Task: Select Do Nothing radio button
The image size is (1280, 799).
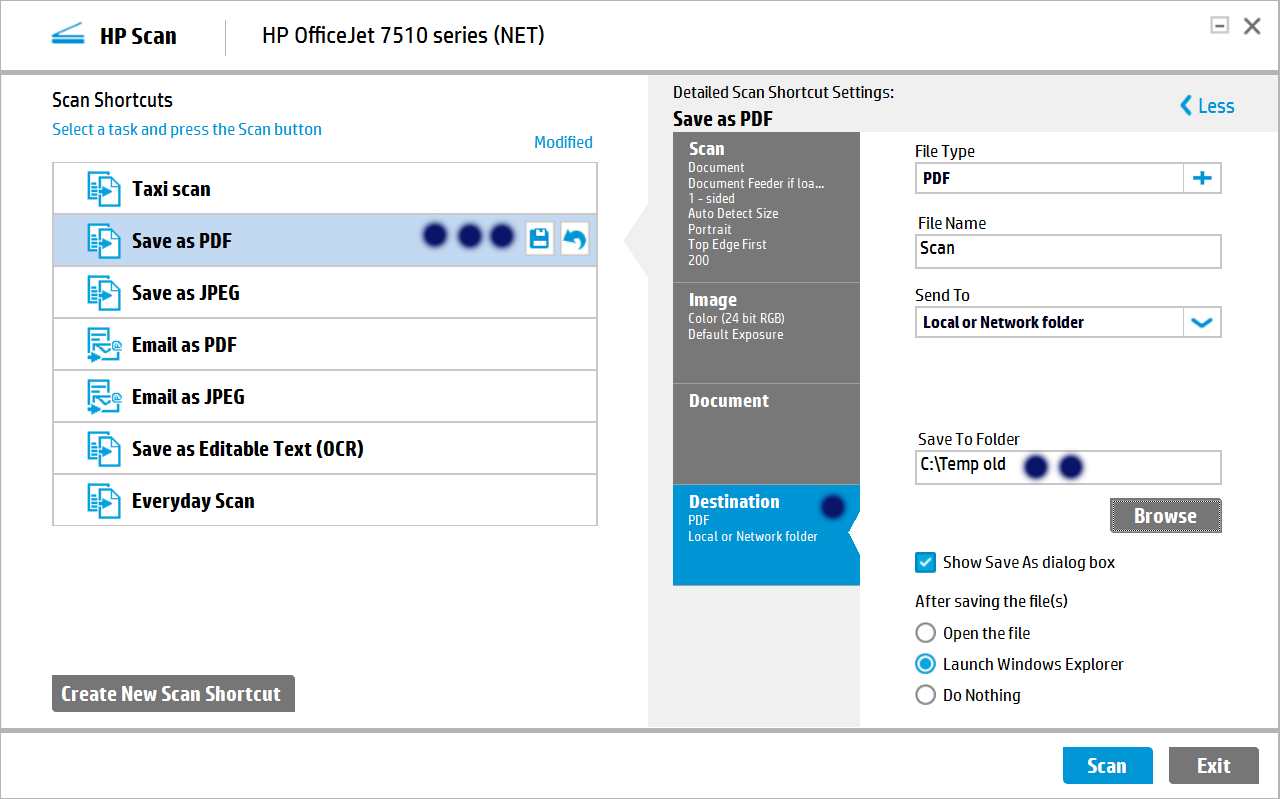Action: [926, 695]
